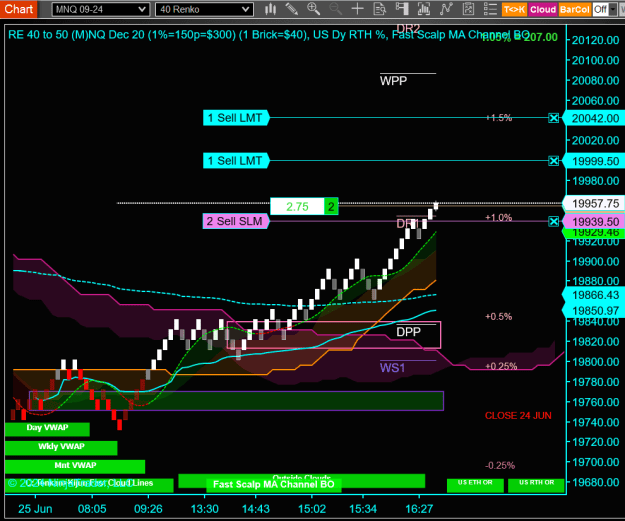This screenshot has height=521, width=625.
Task: Click the CLOSE 24 JUN text
Action: click(x=518, y=415)
